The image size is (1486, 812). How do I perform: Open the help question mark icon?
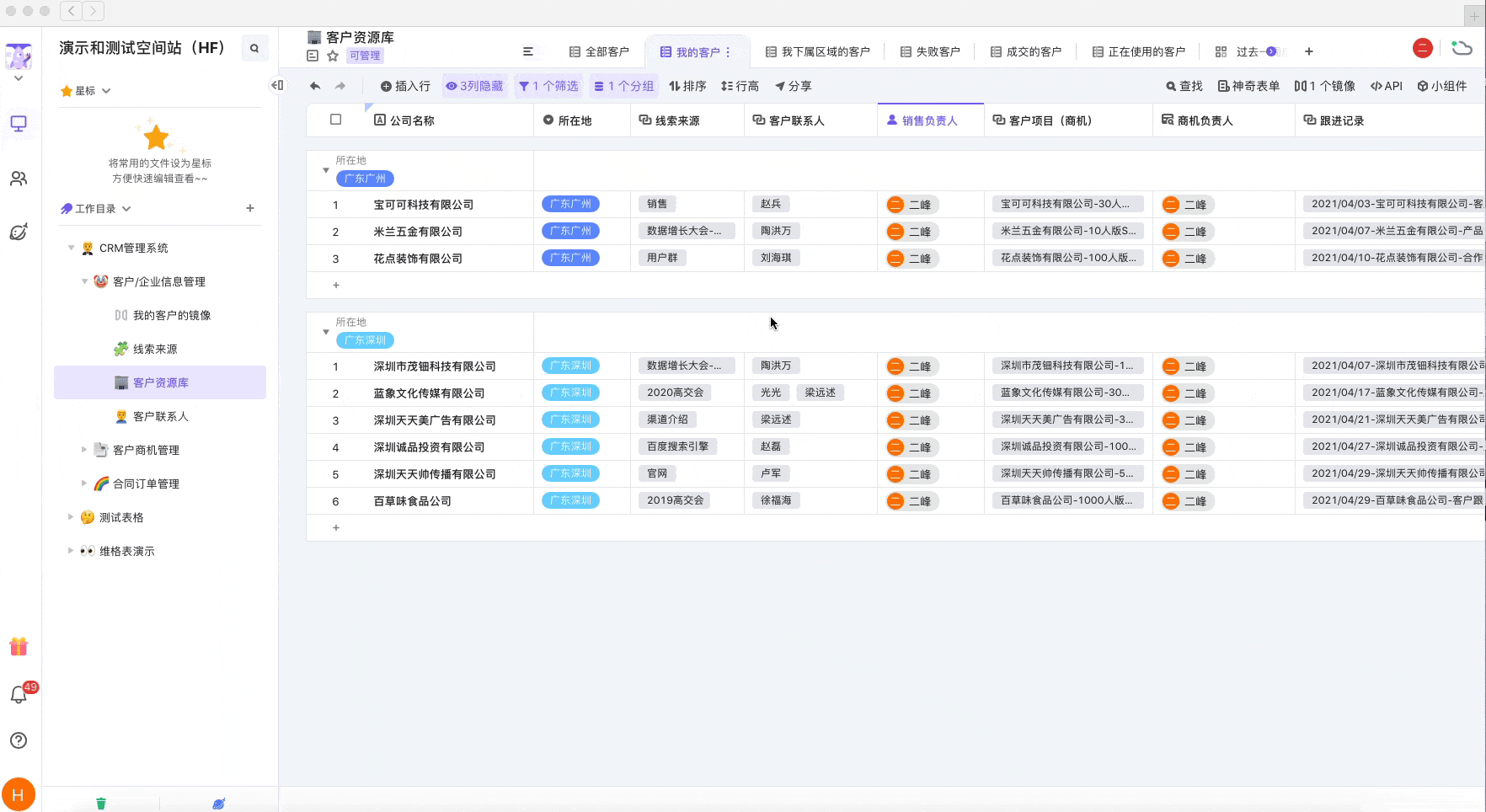click(x=19, y=740)
